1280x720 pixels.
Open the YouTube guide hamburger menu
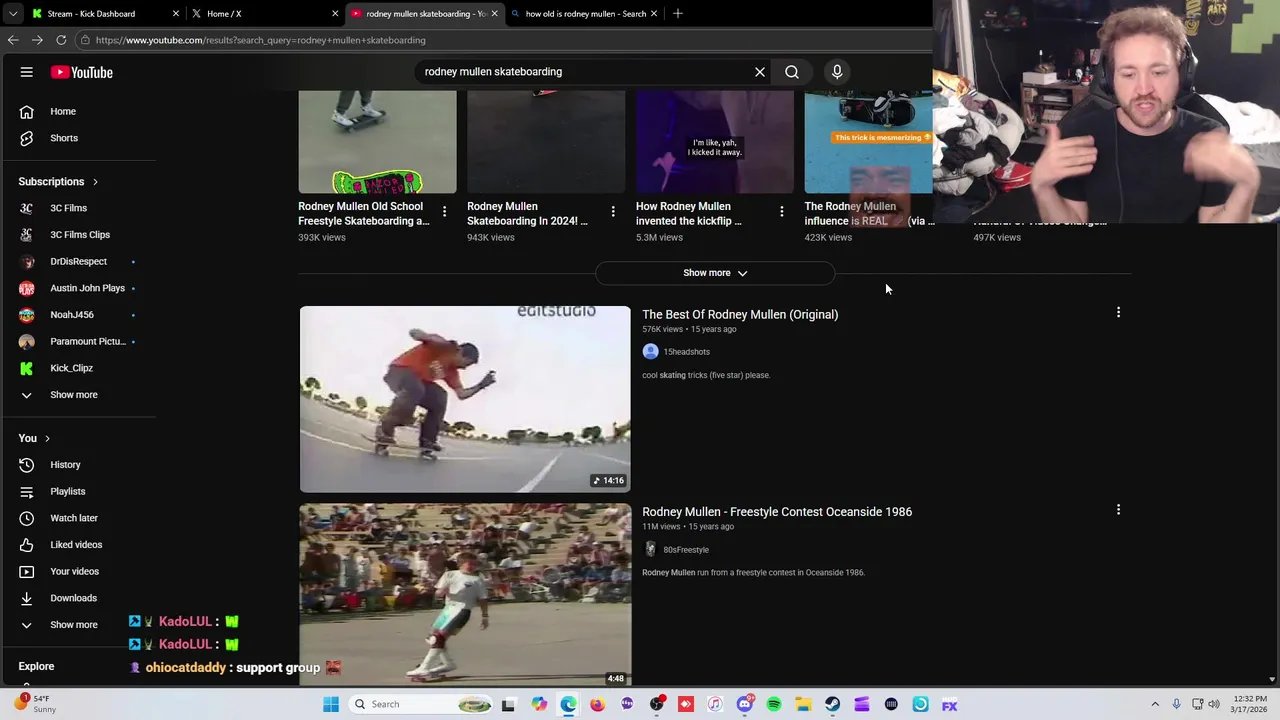pyautogui.click(x=27, y=72)
